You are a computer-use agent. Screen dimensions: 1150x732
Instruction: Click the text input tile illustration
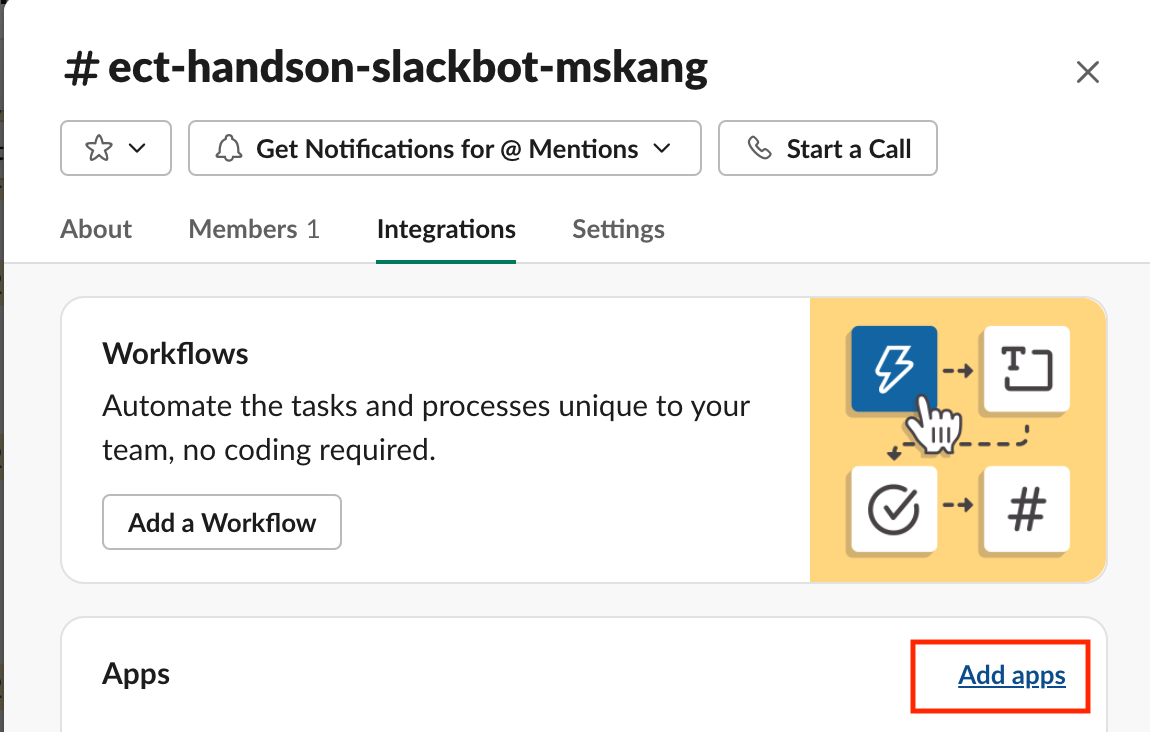1026,369
